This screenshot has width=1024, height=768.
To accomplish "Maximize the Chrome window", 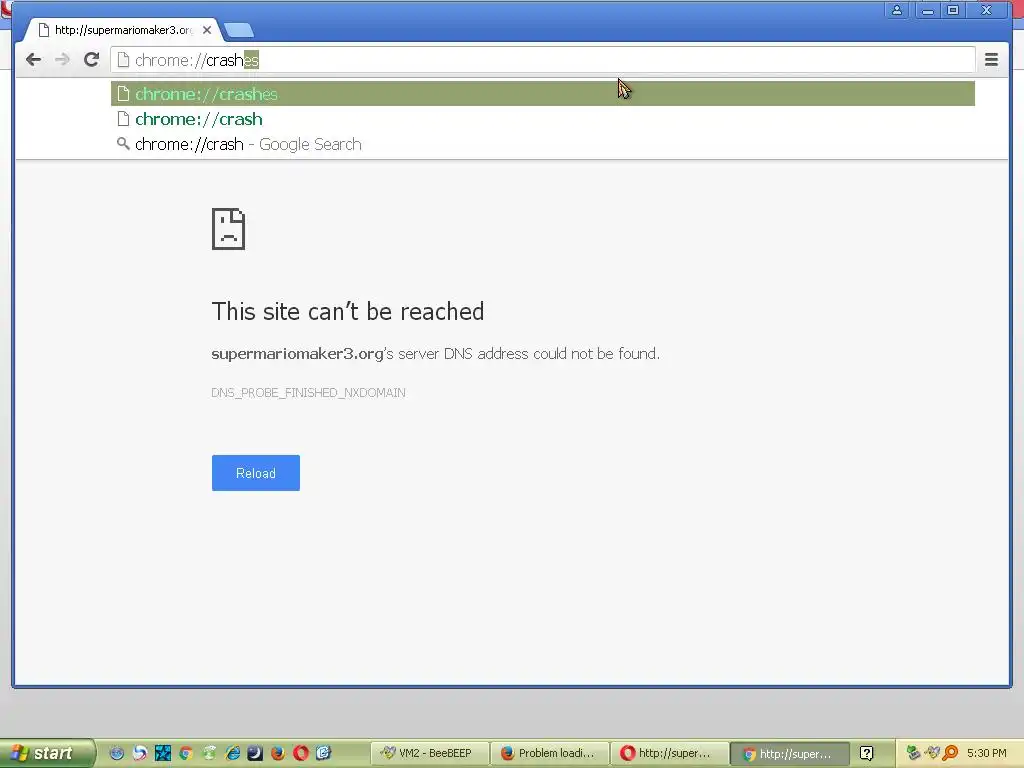I will (953, 10).
